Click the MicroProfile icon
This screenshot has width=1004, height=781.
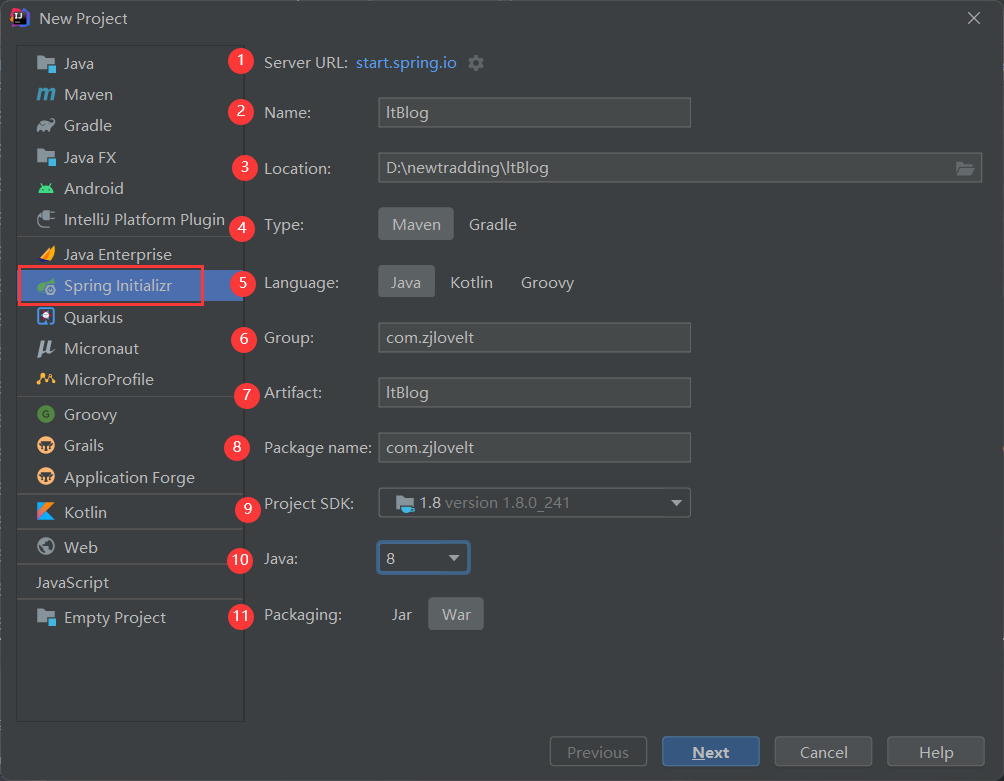tap(46, 379)
